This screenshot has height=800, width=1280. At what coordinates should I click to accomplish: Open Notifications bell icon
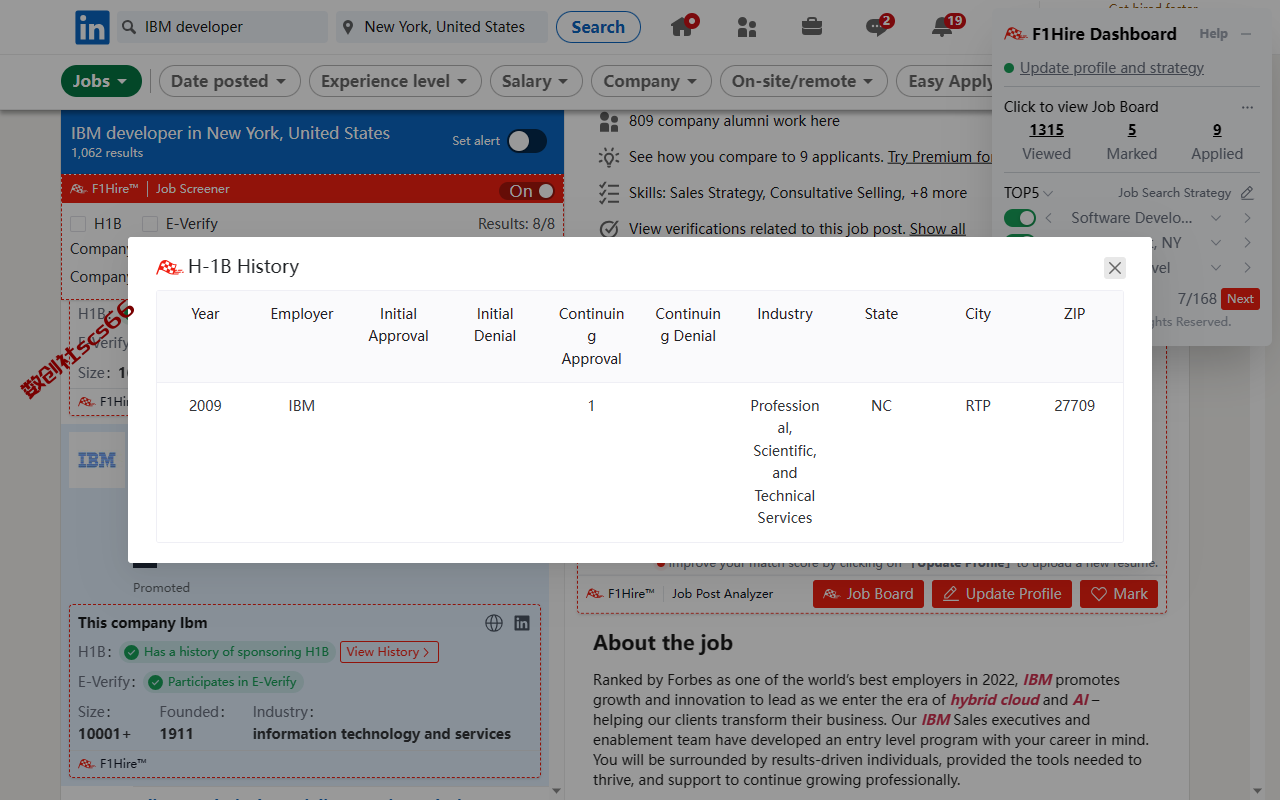pos(942,27)
